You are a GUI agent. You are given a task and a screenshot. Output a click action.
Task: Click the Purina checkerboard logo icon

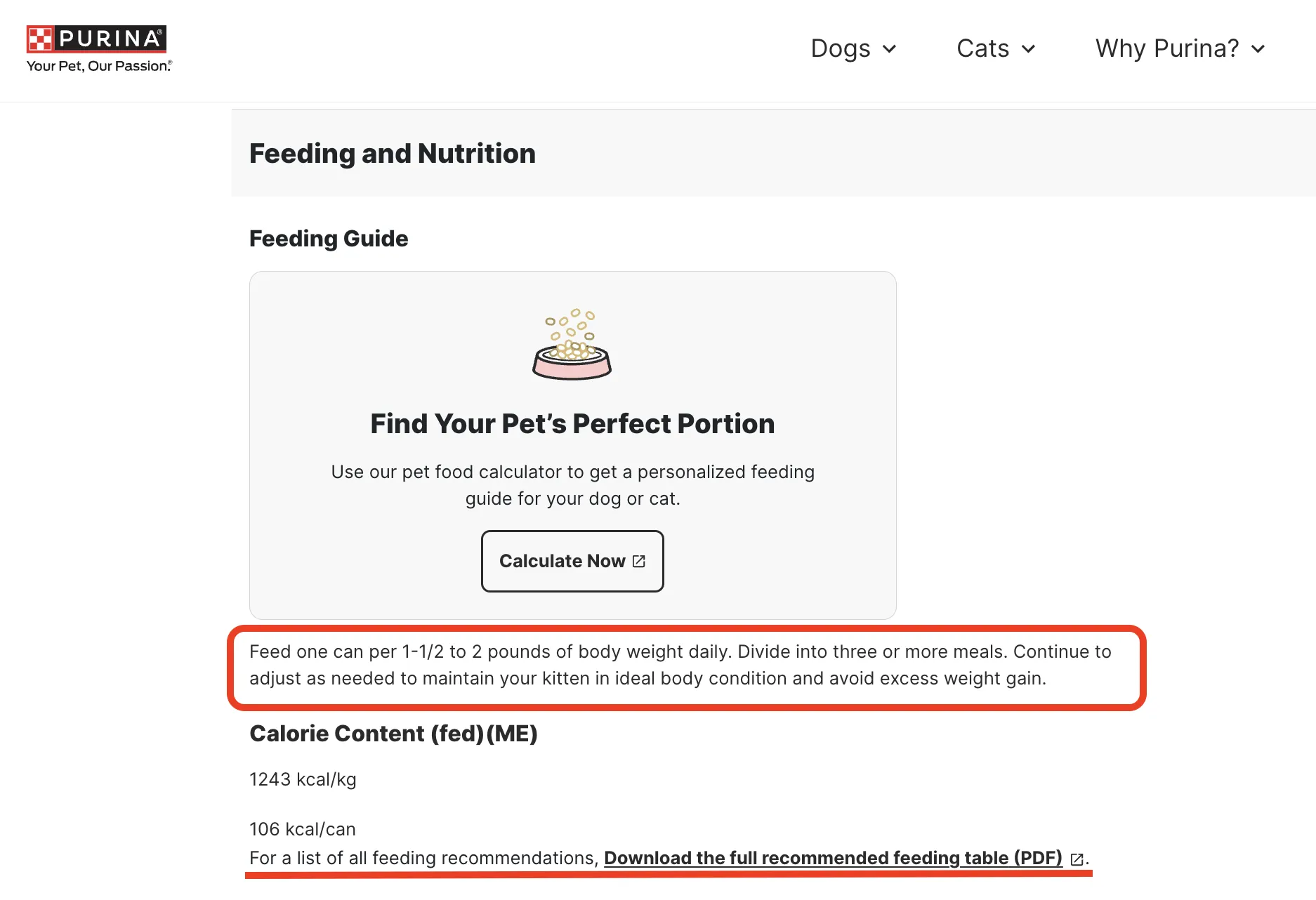pos(40,39)
